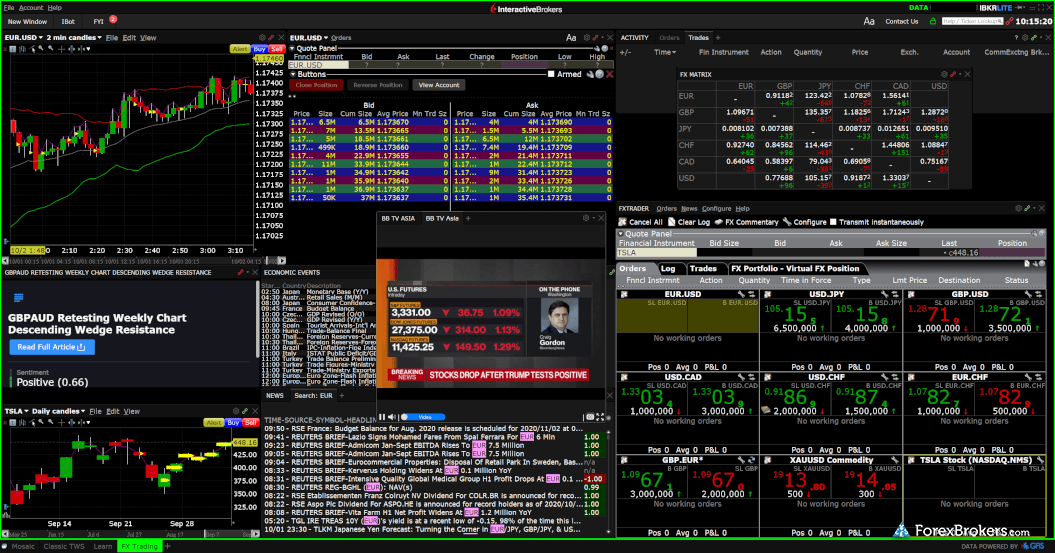Open the settings gear in Activity panel

[x=1025, y=38]
